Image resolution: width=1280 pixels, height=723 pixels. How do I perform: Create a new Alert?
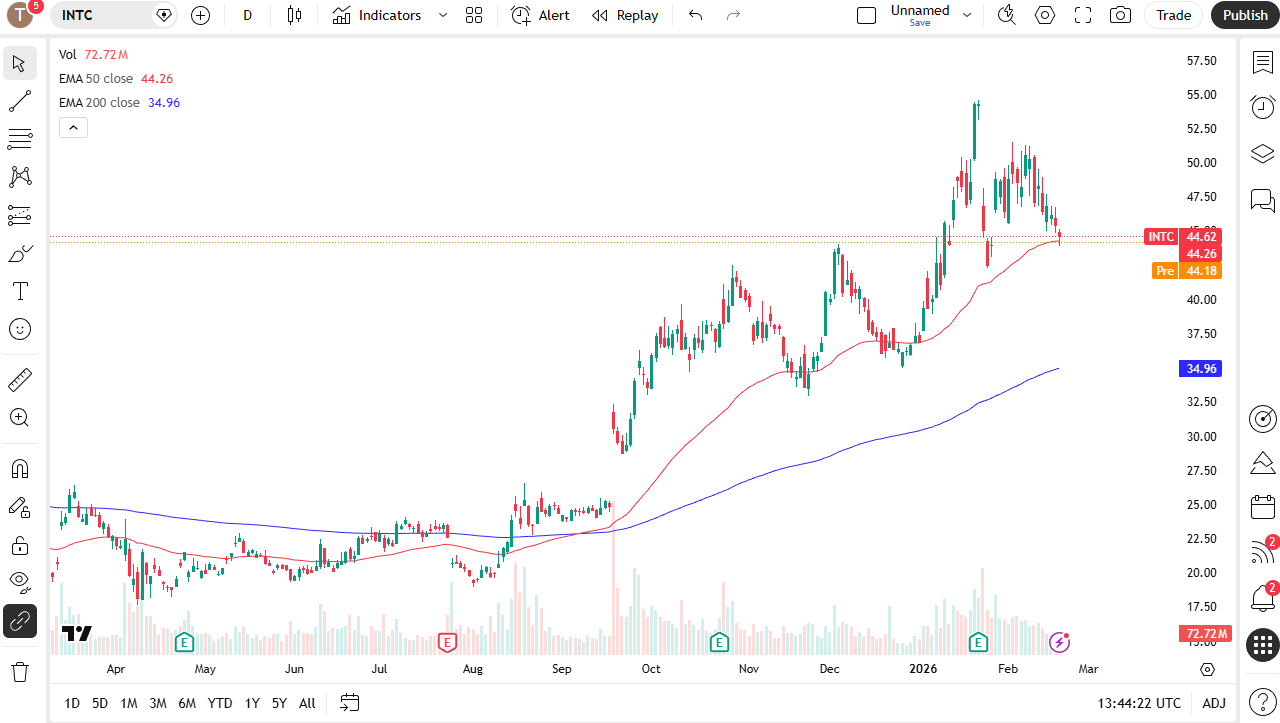tap(540, 15)
